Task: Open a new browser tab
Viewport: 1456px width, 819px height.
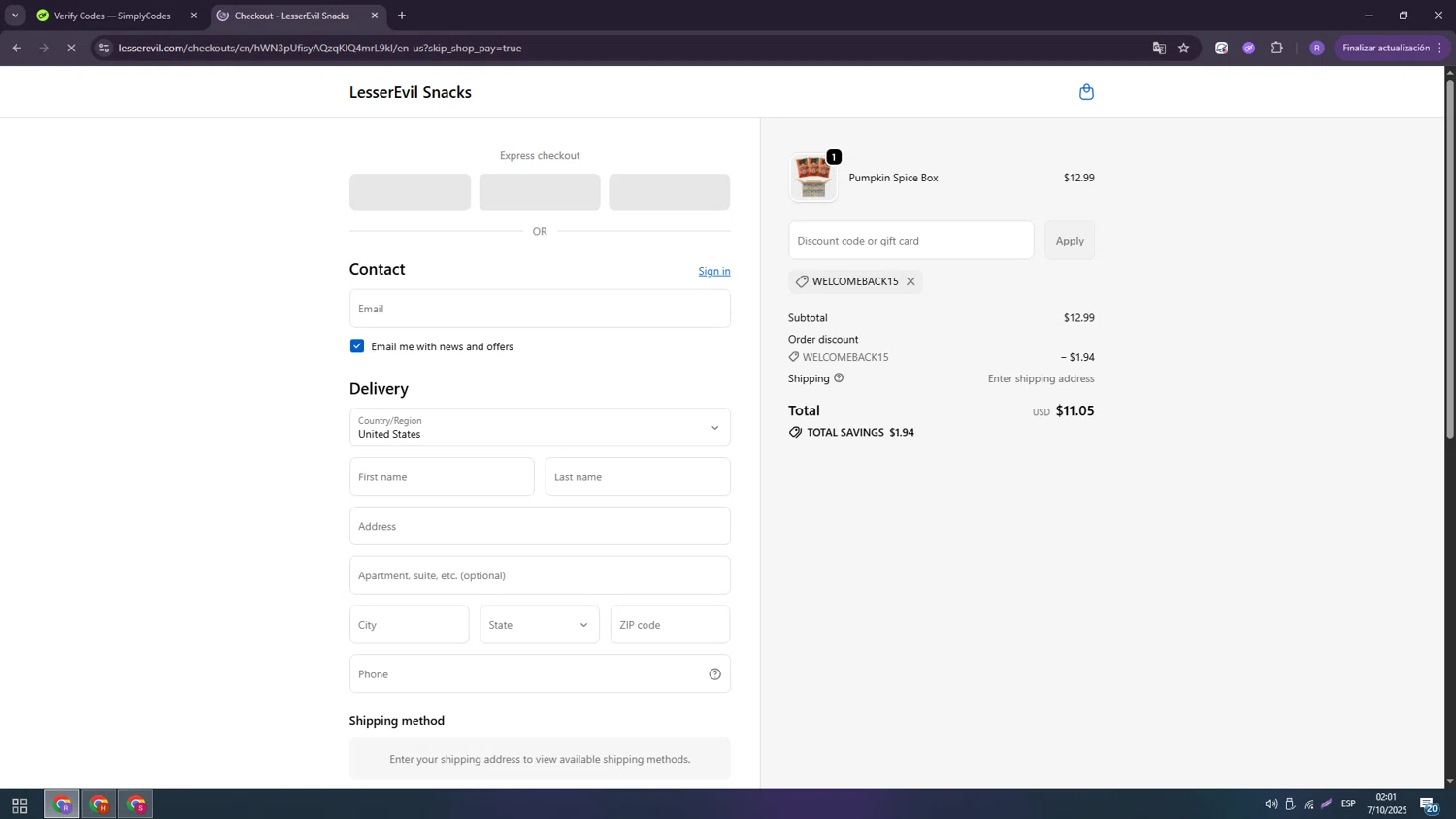Action: [x=402, y=16]
